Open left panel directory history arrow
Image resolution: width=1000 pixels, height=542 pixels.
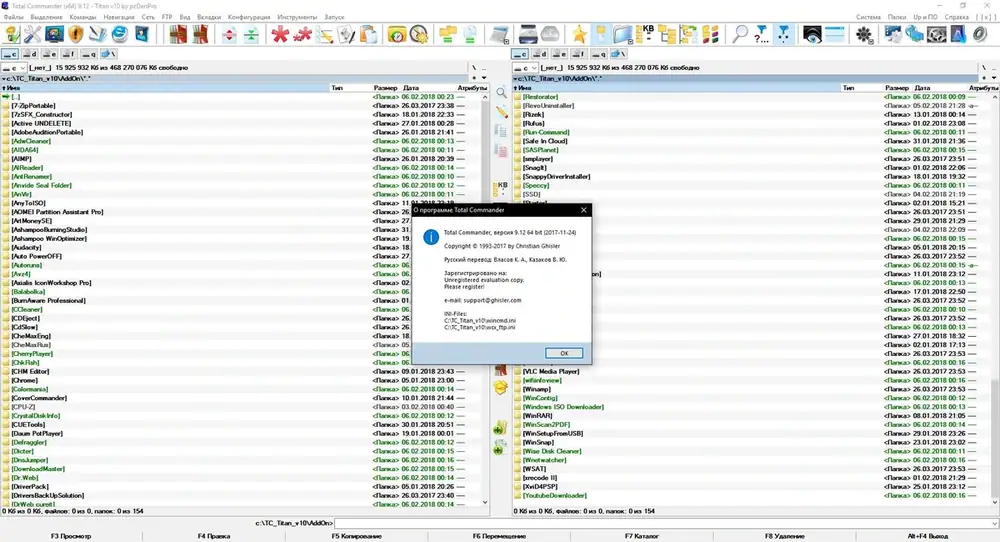click(484, 78)
